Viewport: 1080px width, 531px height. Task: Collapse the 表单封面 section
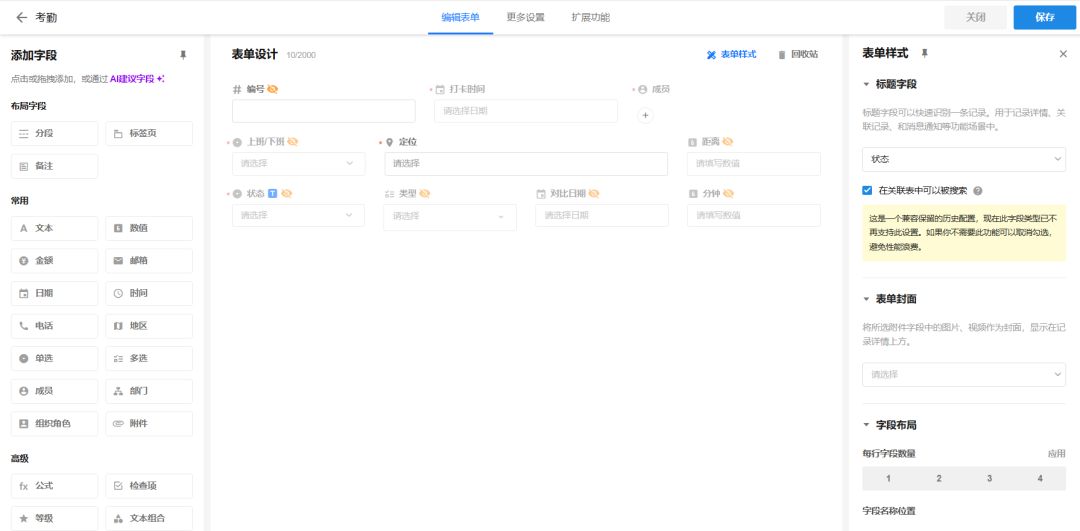click(x=866, y=299)
